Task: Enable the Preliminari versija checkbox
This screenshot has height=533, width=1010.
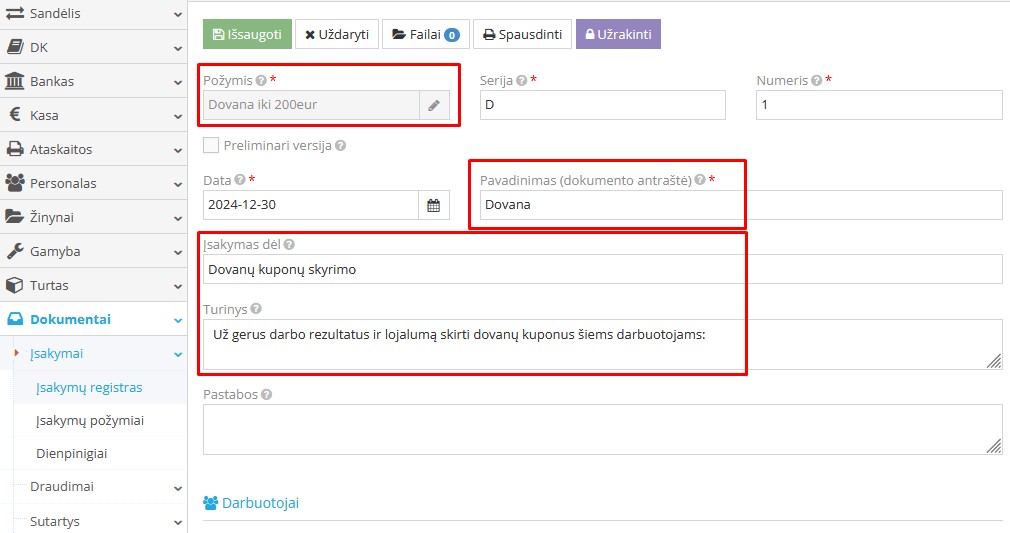Action: click(211, 145)
